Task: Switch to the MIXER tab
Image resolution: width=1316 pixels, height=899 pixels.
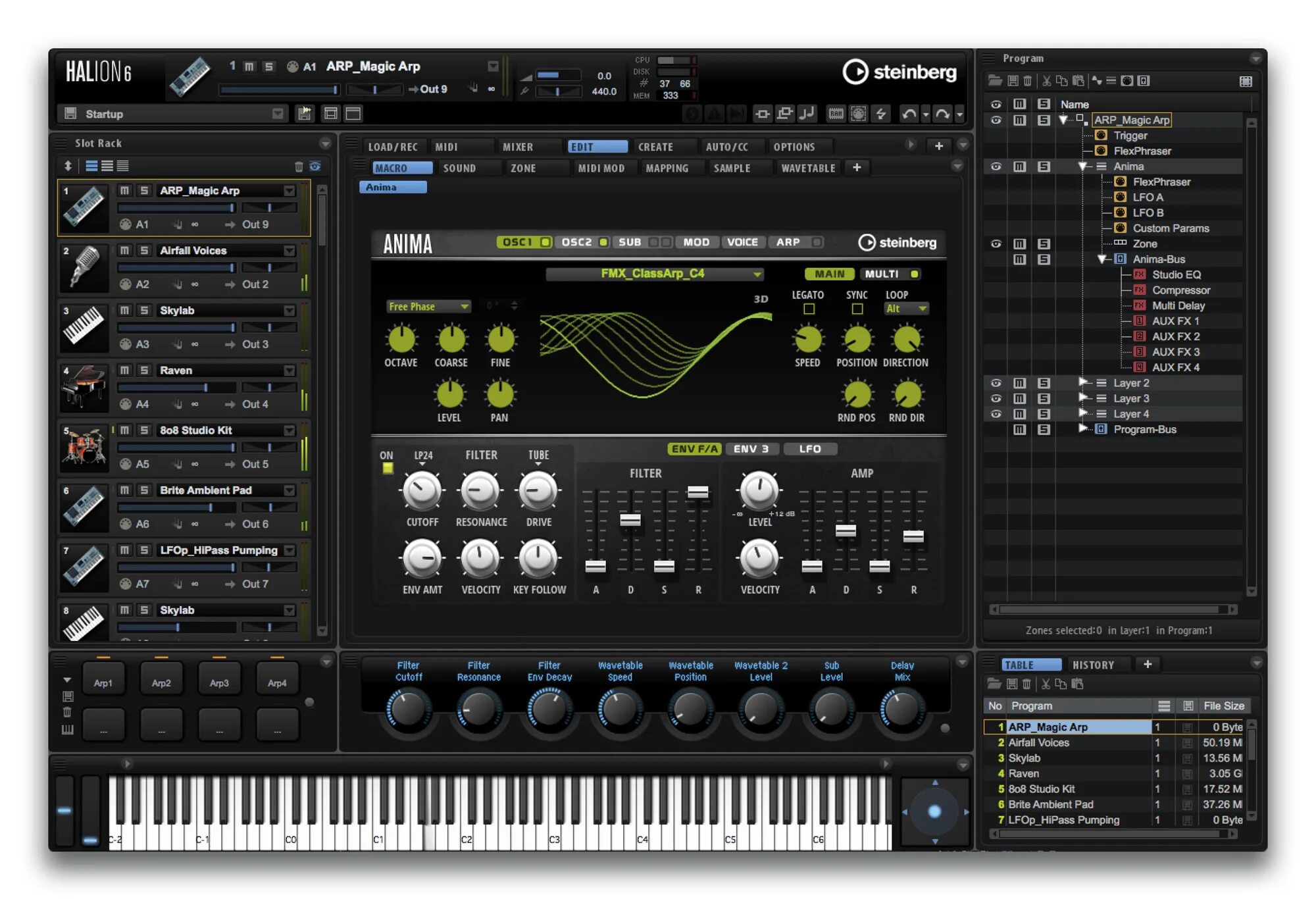Action: 517,147
